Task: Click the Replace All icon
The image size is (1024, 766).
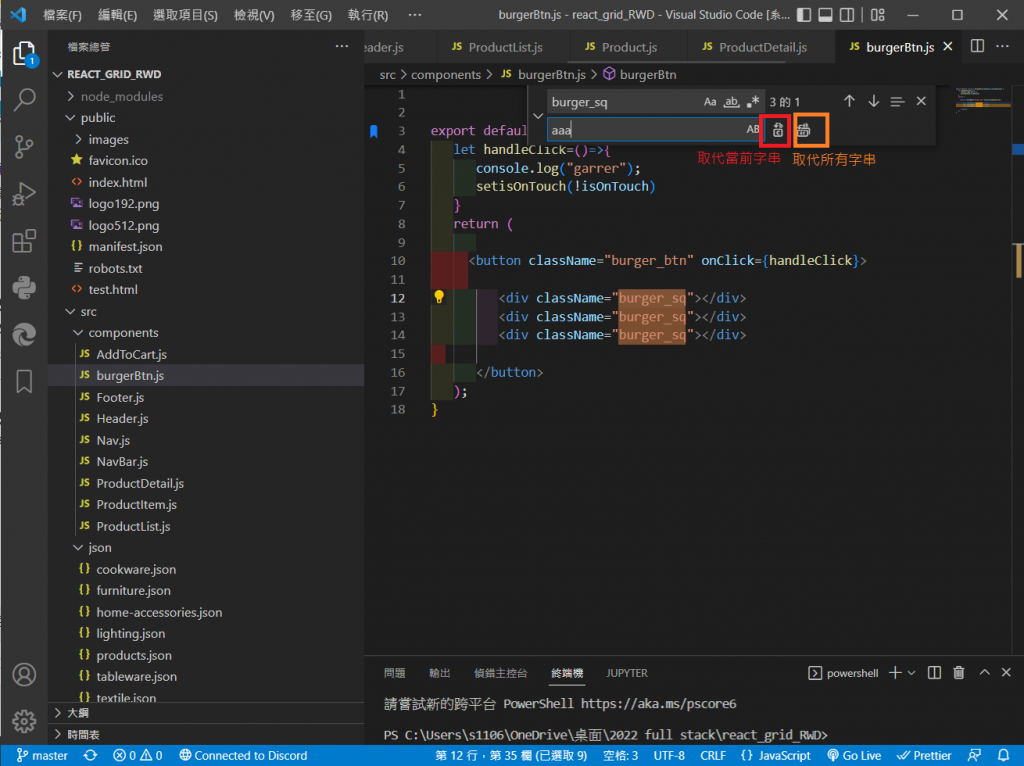Action: coord(804,129)
